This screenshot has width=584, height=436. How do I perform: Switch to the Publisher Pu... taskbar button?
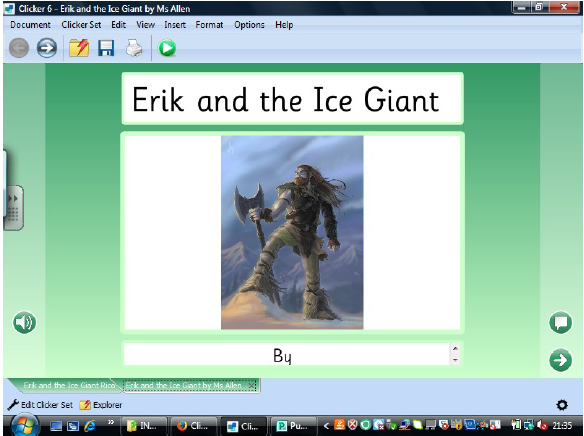pyautogui.click(x=293, y=426)
